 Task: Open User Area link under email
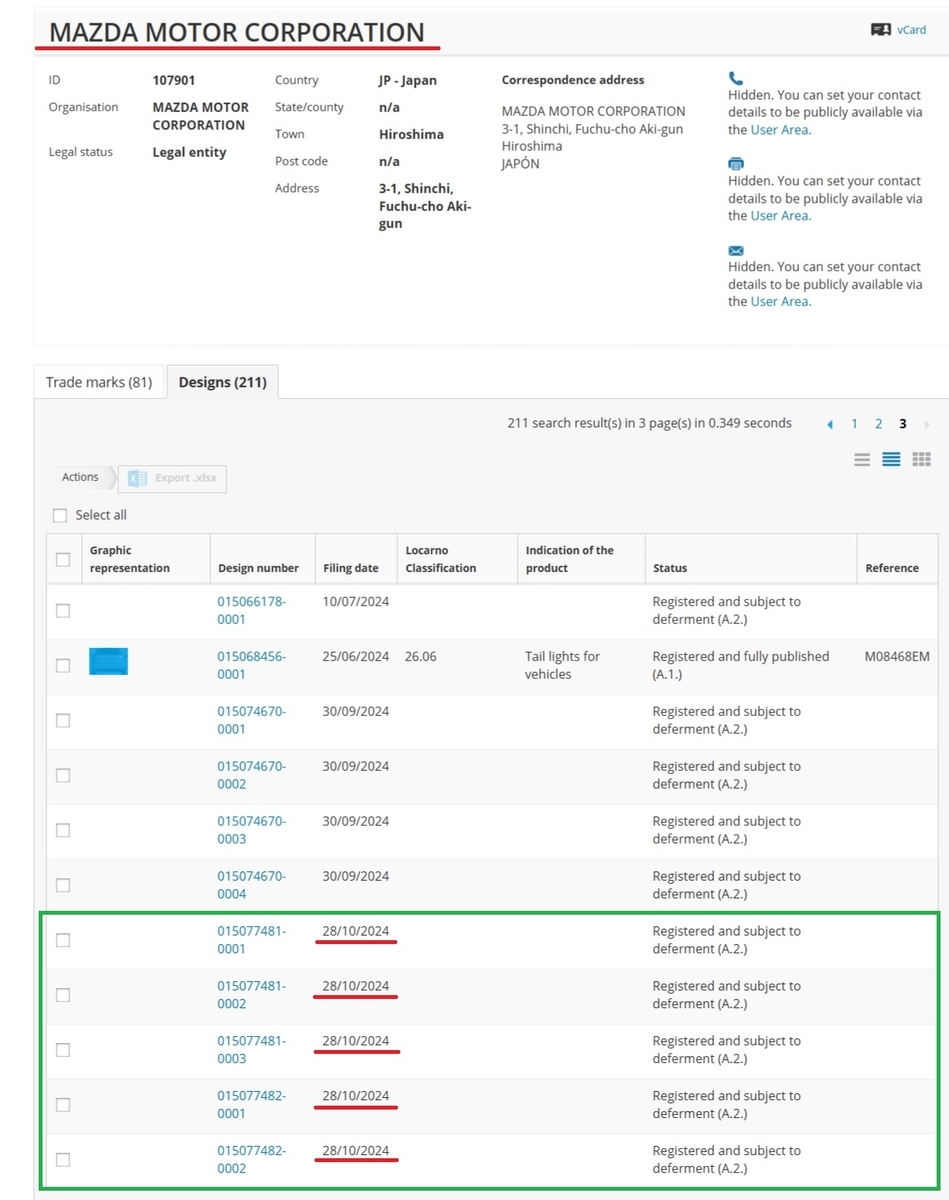[780, 302]
